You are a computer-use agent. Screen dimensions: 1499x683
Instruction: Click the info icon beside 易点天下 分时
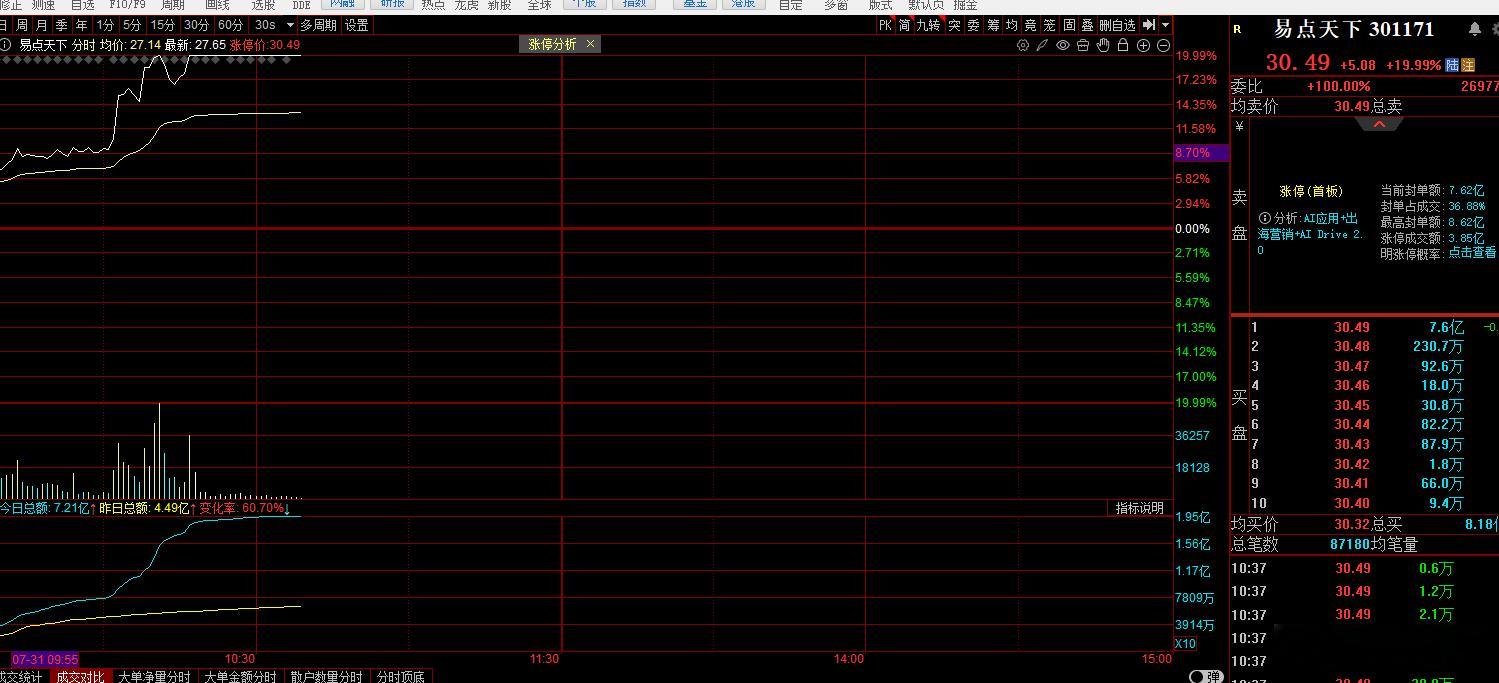coord(6,45)
